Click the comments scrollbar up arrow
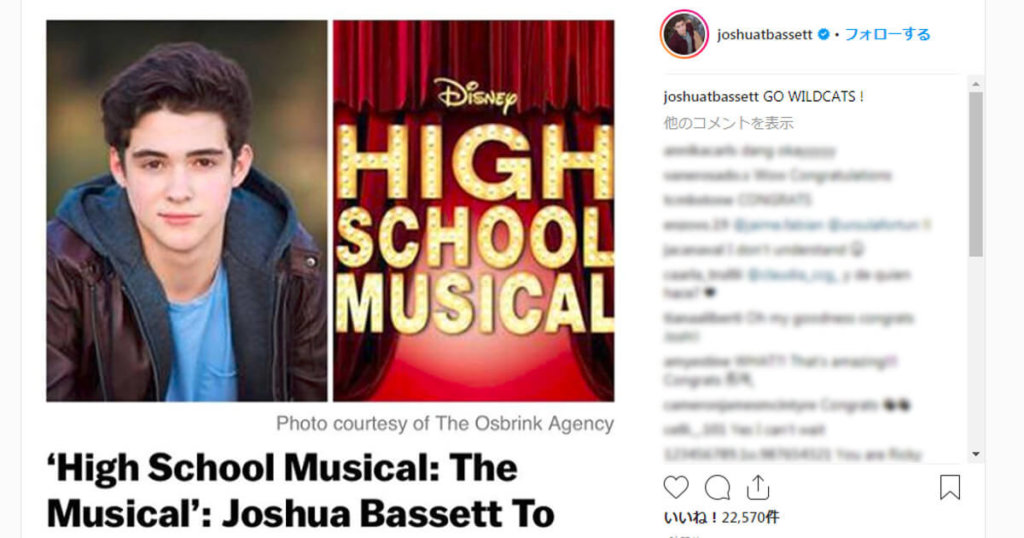This screenshot has width=1024, height=538. [x=976, y=84]
